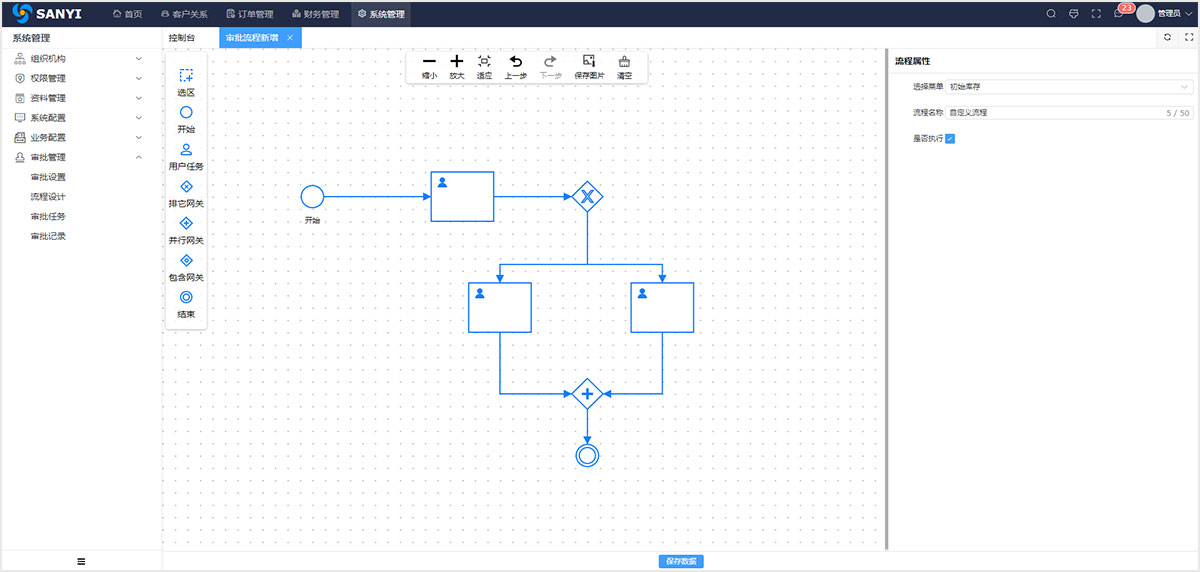This screenshot has height=572, width=1200.
Task: Select the 选区 selection tool
Action: [186, 80]
